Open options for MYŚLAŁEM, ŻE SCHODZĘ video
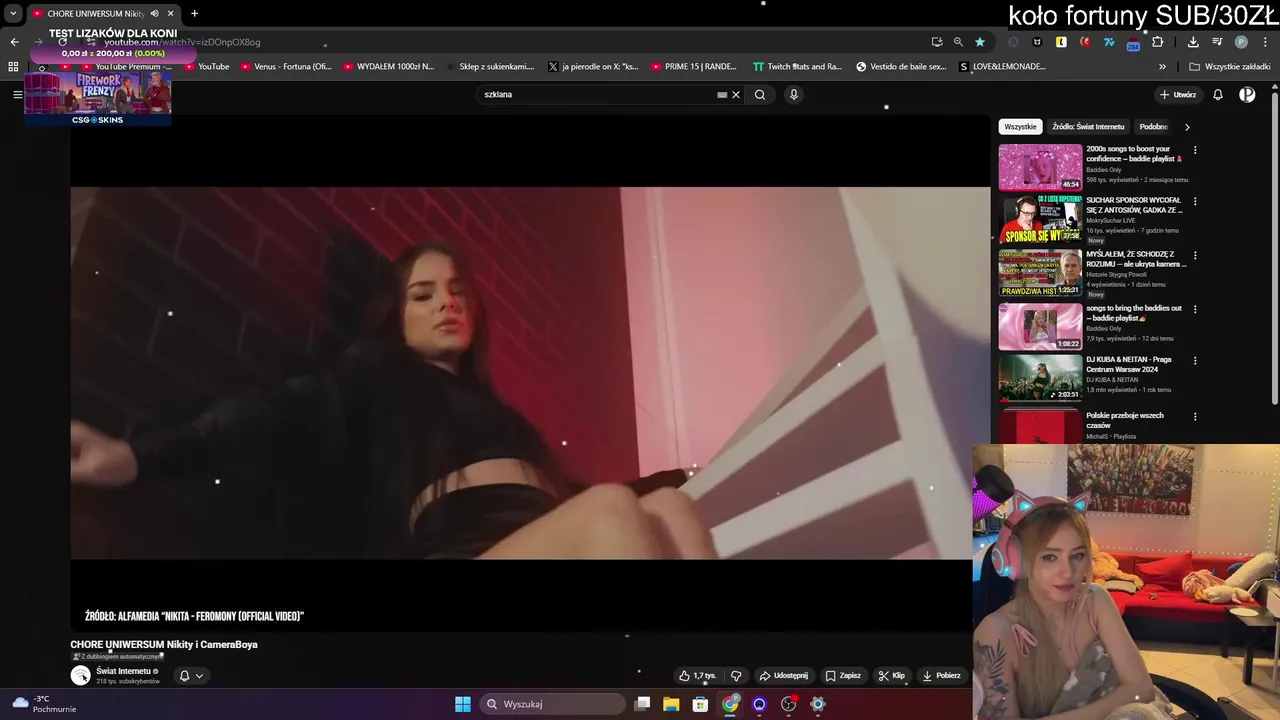 (1195, 255)
